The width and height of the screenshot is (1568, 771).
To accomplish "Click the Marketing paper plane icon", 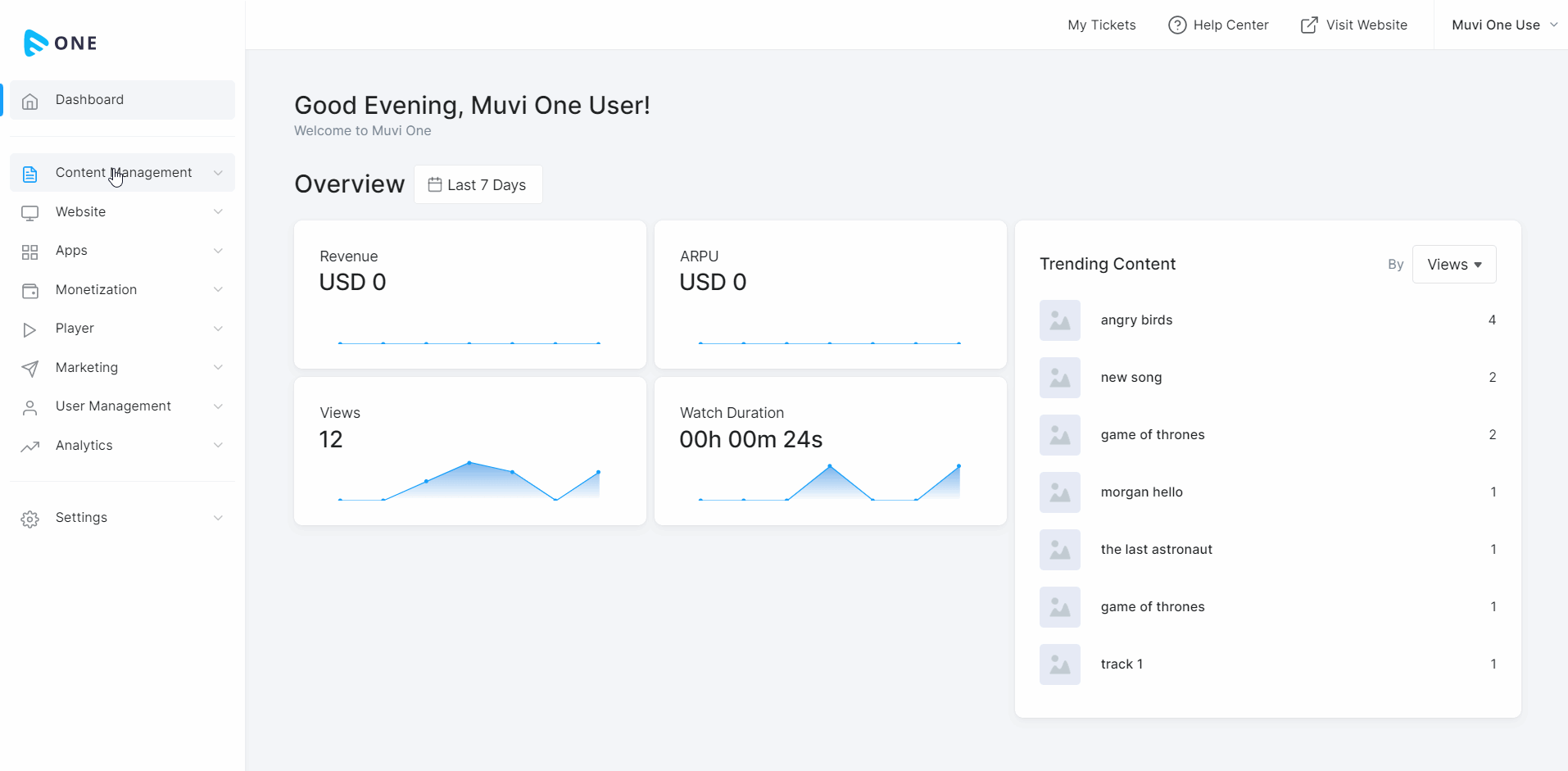I will tap(30, 369).
